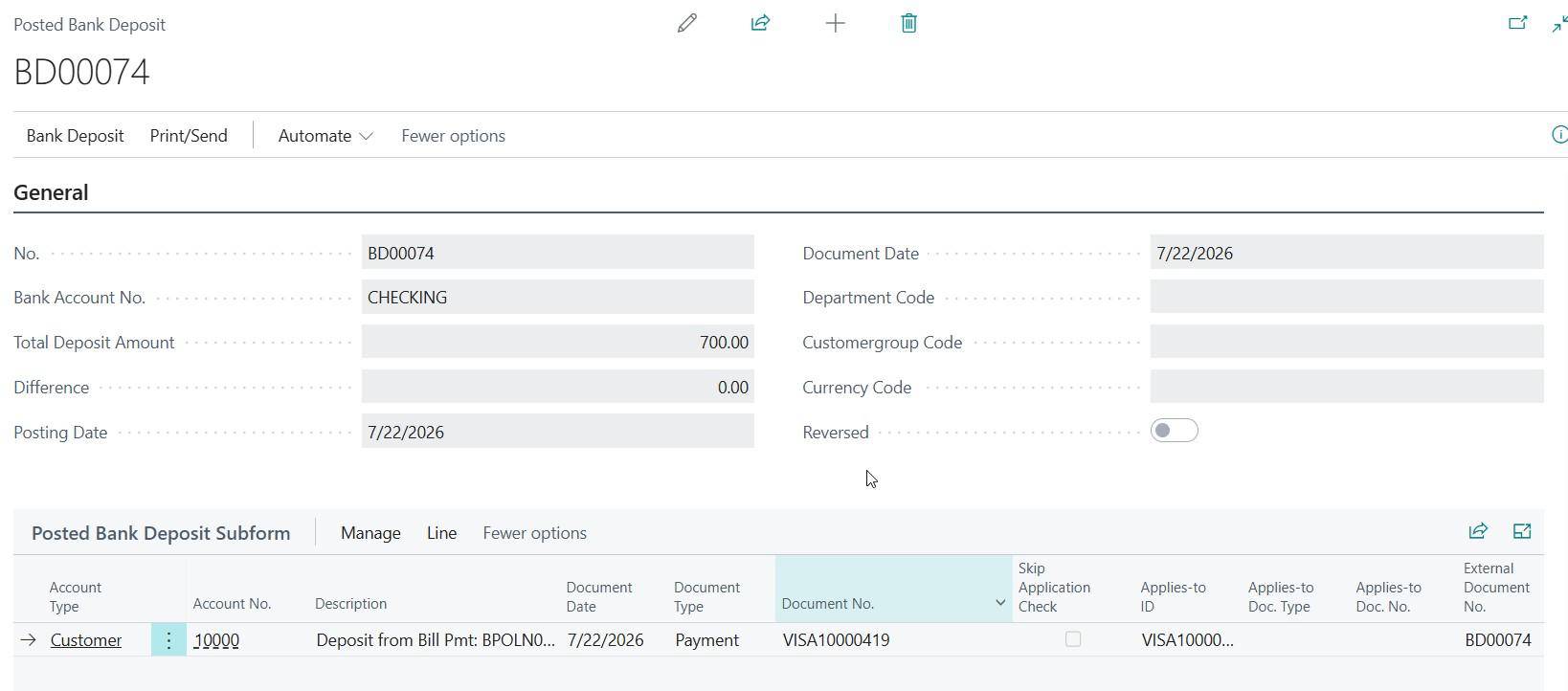Click the share icon in page header
The width and height of the screenshot is (1568, 691).
(x=761, y=23)
